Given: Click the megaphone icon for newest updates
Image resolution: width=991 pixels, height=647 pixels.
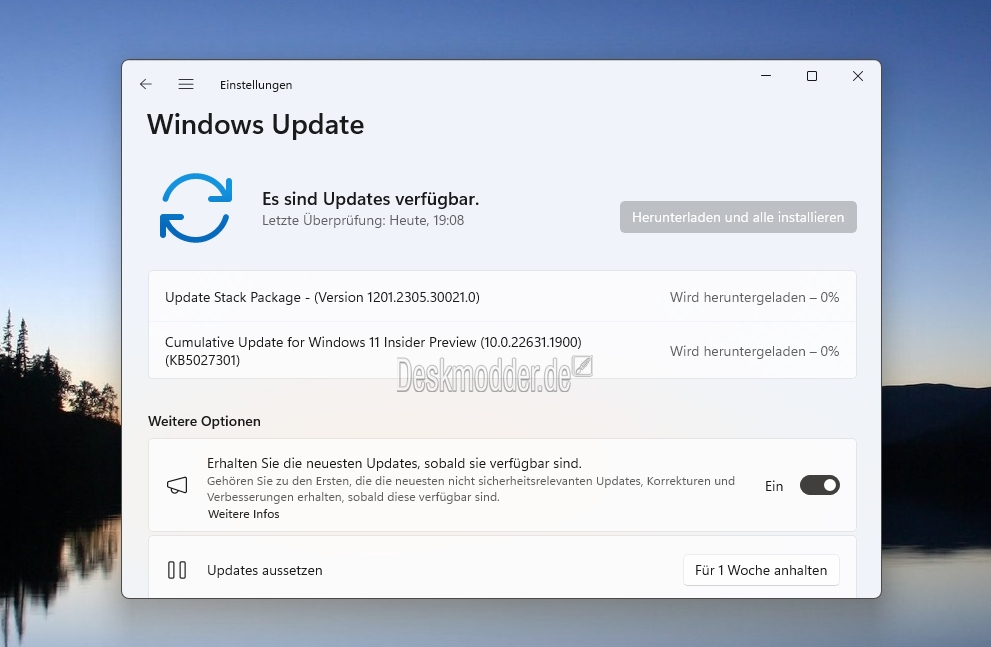Looking at the screenshot, I should 177,485.
